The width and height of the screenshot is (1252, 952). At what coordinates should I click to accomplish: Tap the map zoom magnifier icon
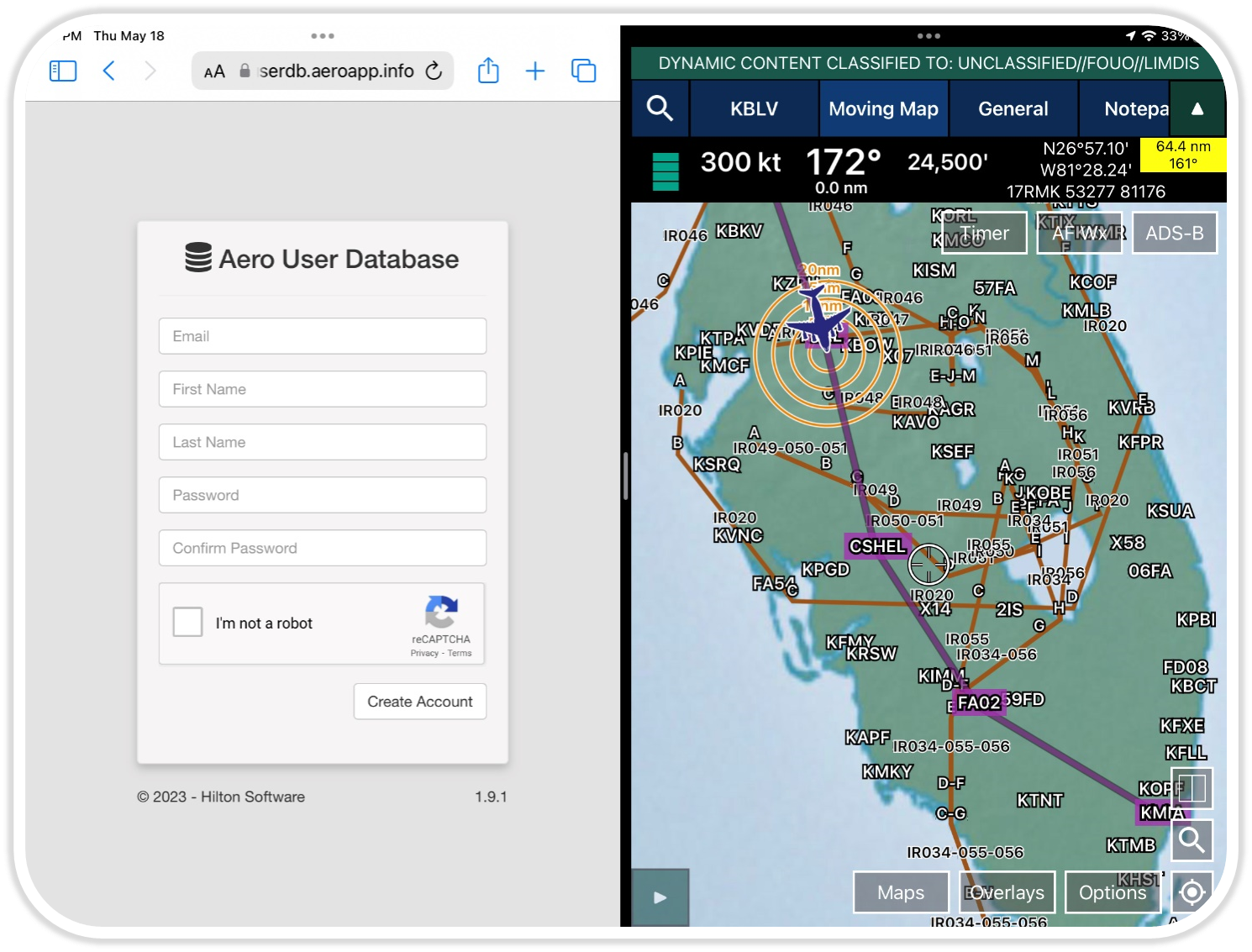pyautogui.click(x=1192, y=839)
